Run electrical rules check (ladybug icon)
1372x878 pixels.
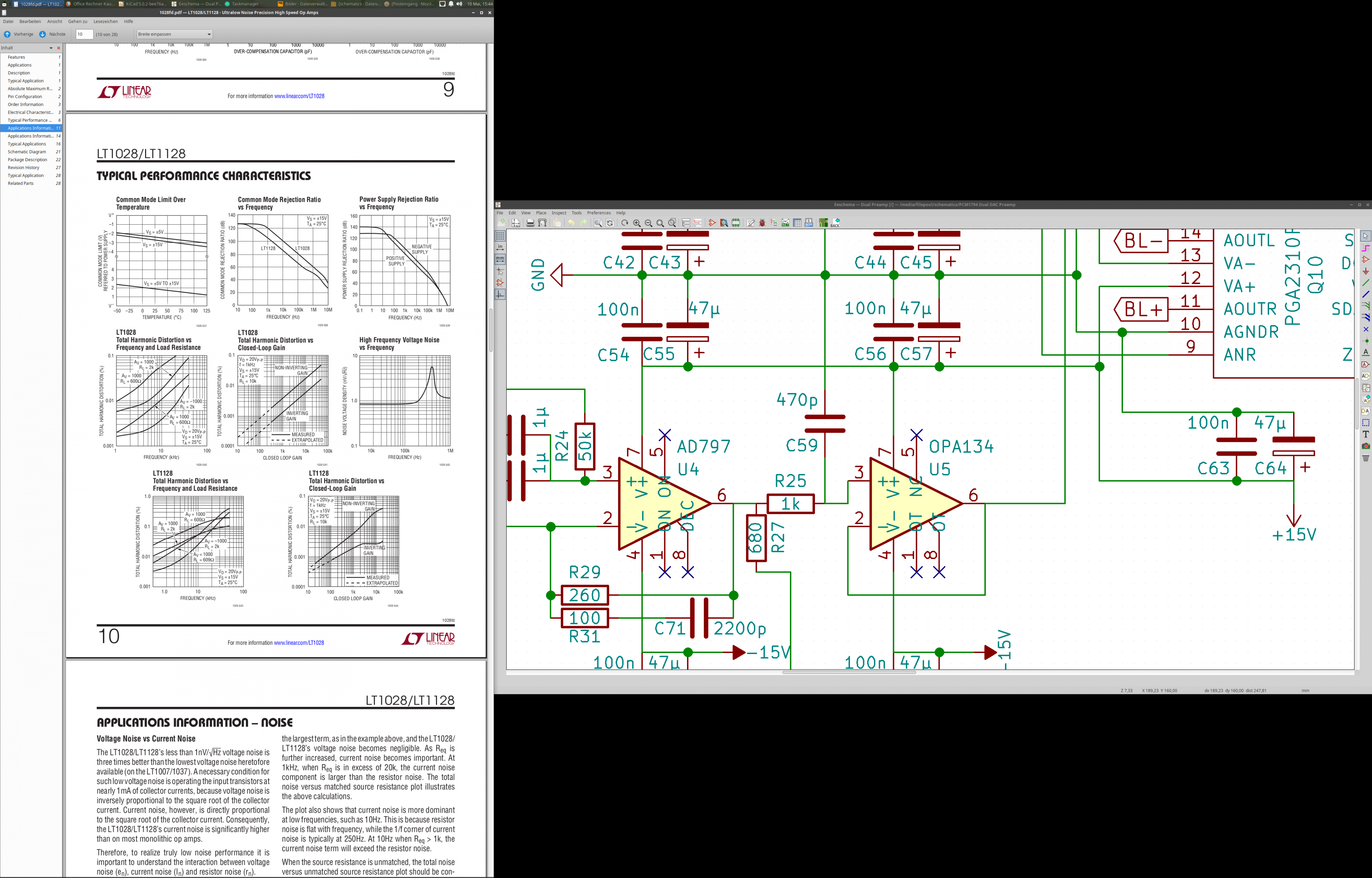point(762,223)
